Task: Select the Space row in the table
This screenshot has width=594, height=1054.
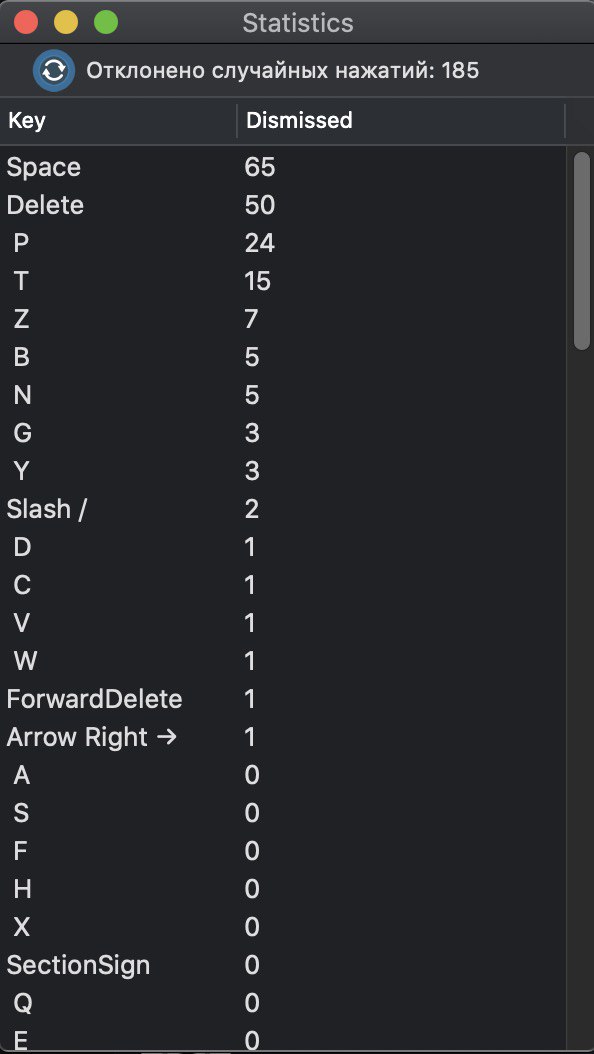Action: click(x=283, y=167)
